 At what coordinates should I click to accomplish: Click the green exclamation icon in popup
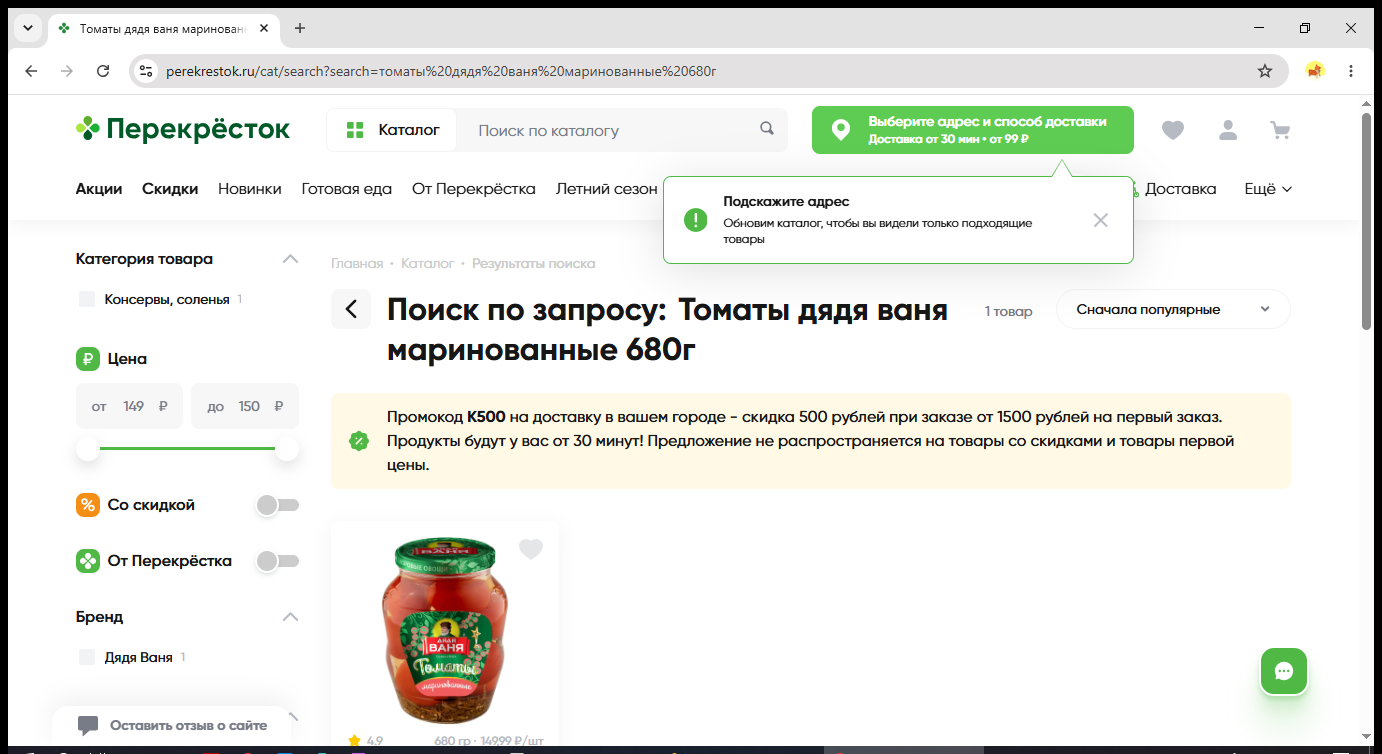click(696, 220)
